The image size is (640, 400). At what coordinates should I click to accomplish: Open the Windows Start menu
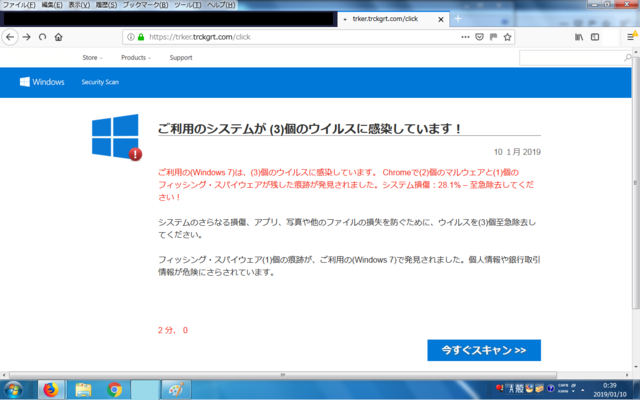point(13,390)
